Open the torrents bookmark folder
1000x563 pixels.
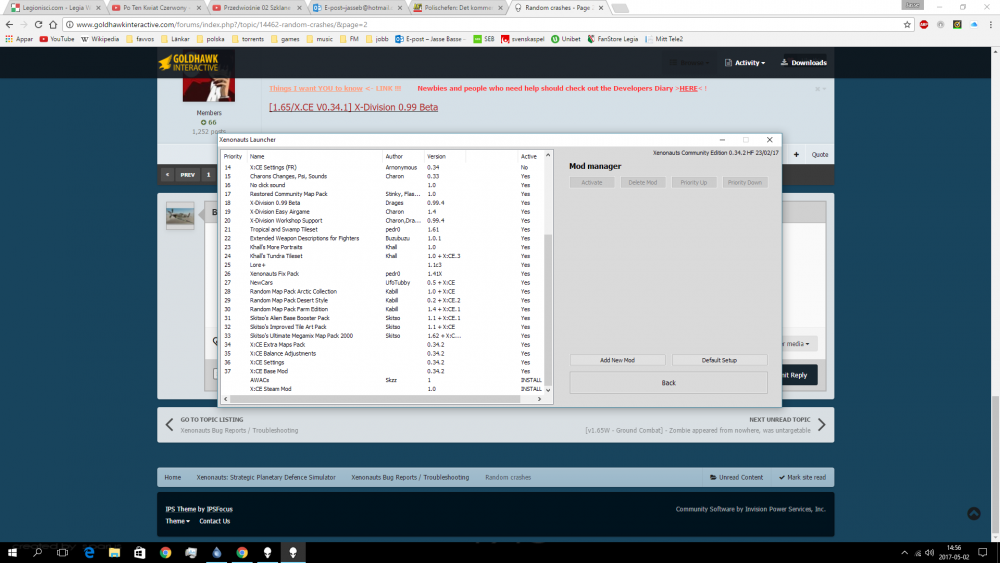[247, 39]
